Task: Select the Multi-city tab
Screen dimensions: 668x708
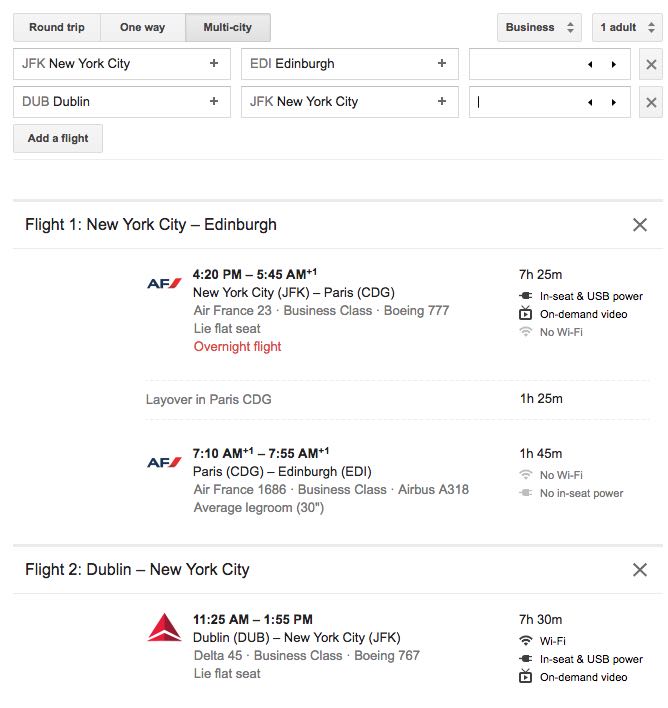Action: click(x=228, y=27)
